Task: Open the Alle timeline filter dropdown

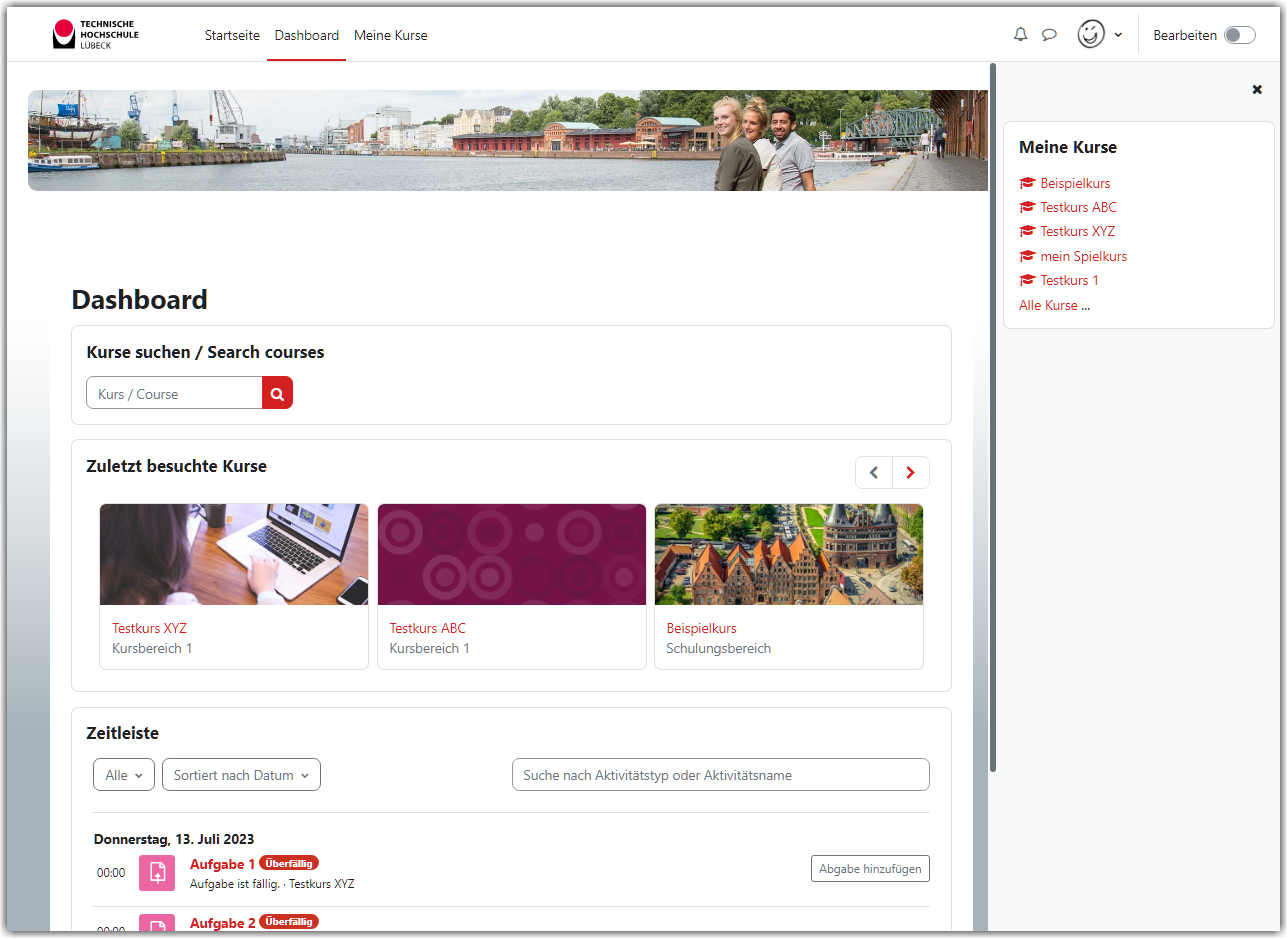Action: tap(124, 775)
